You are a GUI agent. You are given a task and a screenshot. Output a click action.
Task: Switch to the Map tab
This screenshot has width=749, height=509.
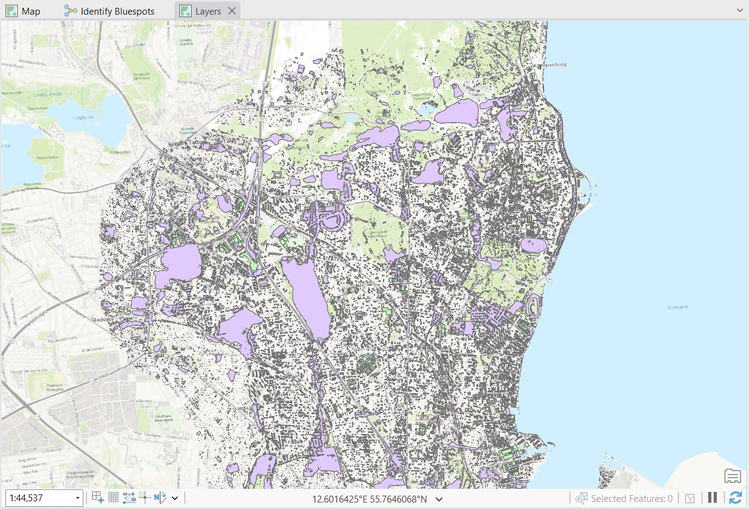tap(23, 11)
